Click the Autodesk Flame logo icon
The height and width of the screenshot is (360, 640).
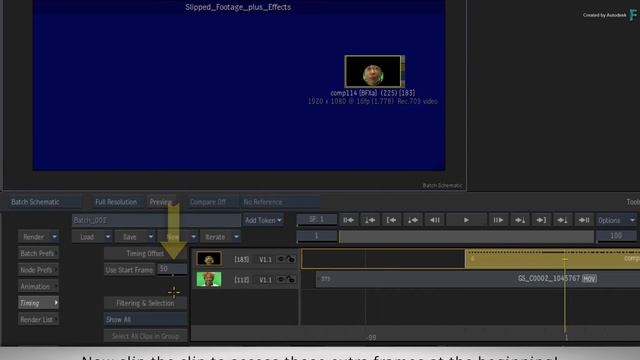633,15
